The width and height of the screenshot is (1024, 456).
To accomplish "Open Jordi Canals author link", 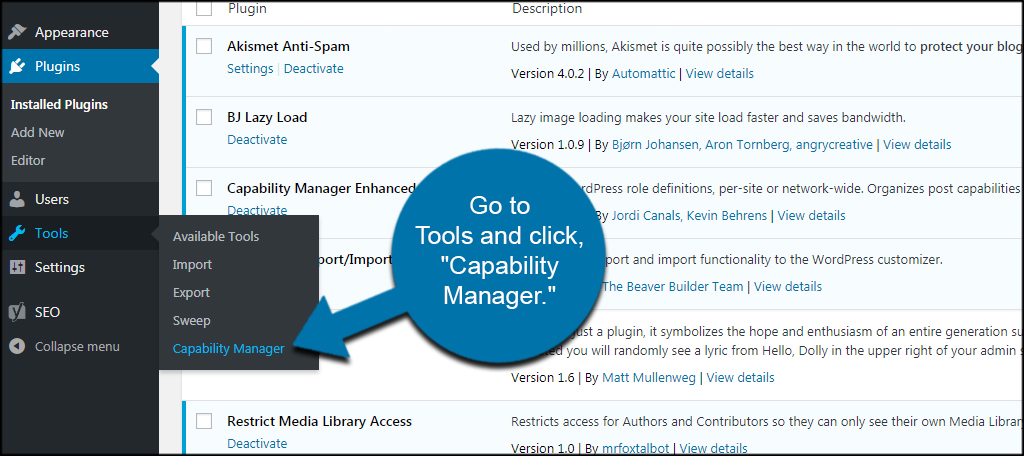I will [647, 215].
